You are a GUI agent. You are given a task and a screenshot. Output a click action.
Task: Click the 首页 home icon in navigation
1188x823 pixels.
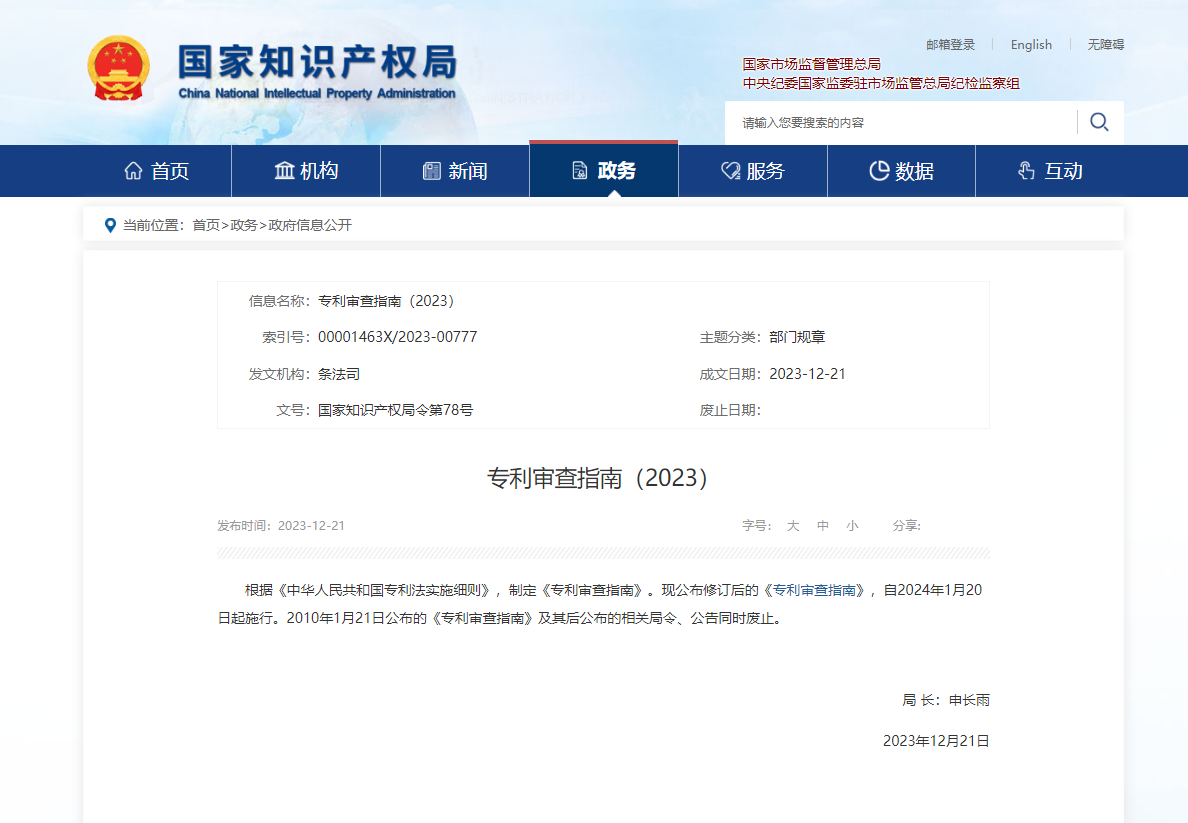click(134, 170)
